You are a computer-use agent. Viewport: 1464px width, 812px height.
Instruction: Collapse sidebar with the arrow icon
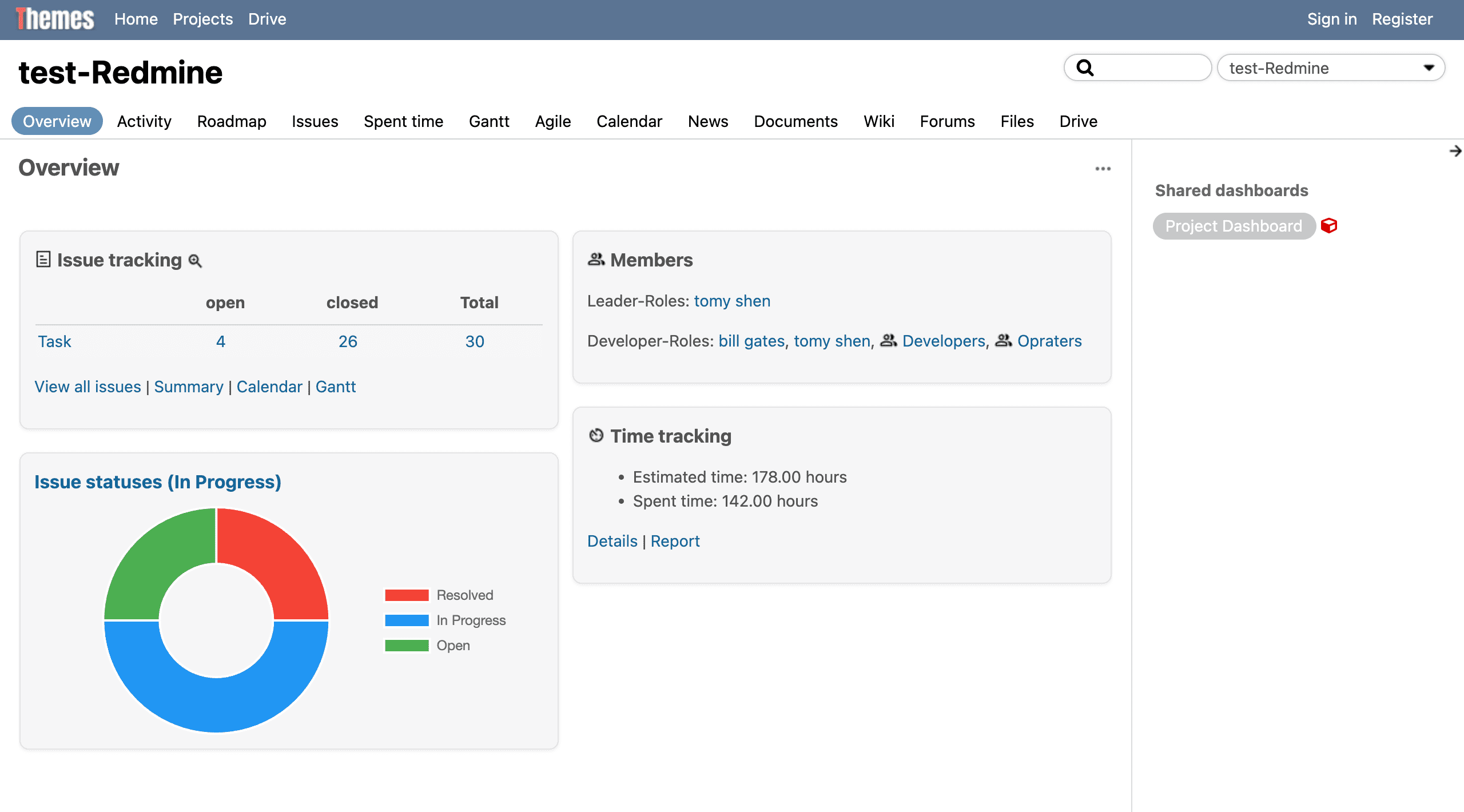point(1455,151)
